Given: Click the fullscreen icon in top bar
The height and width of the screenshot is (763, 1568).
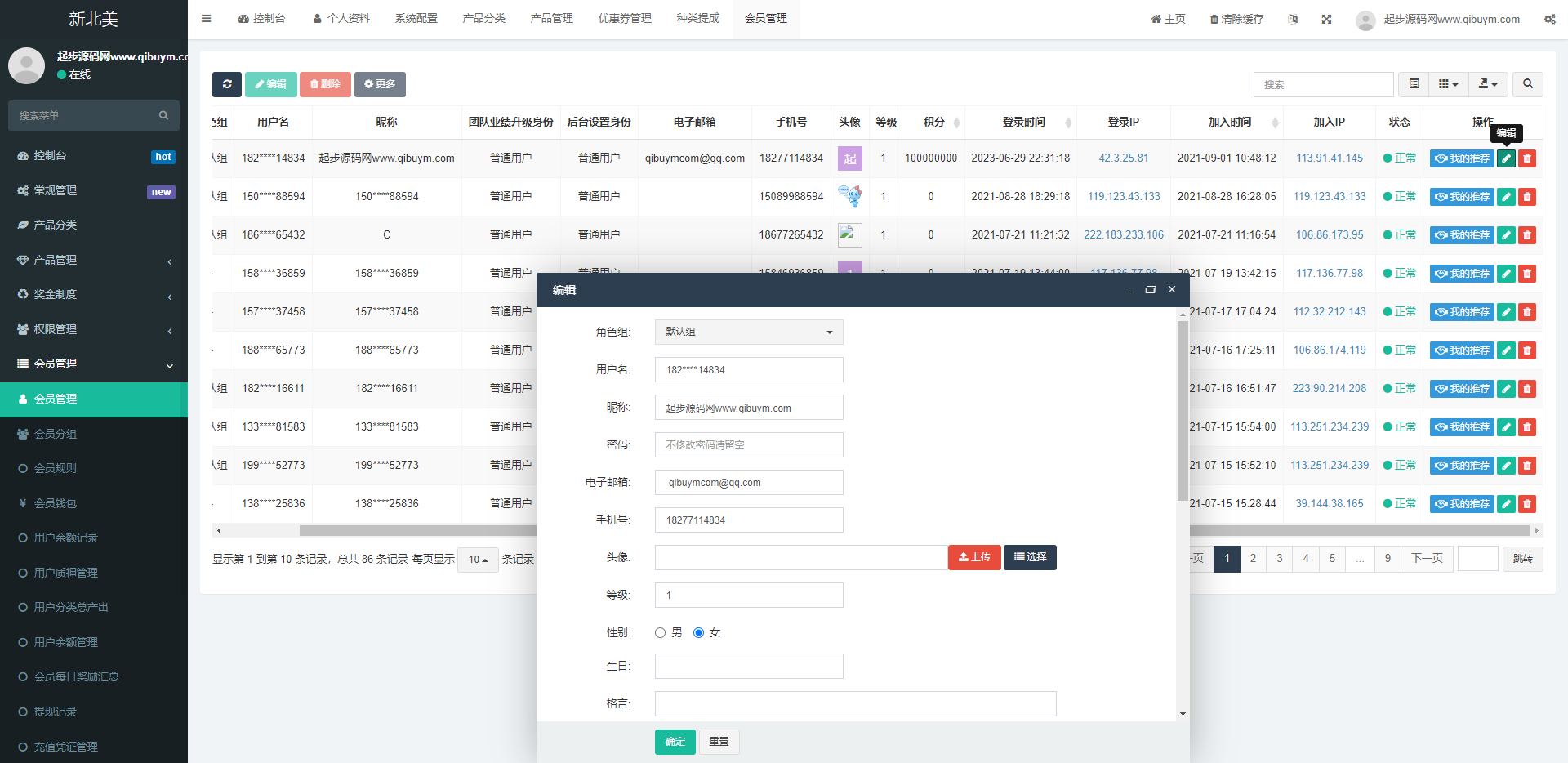Looking at the screenshot, I should (x=1326, y=19).
